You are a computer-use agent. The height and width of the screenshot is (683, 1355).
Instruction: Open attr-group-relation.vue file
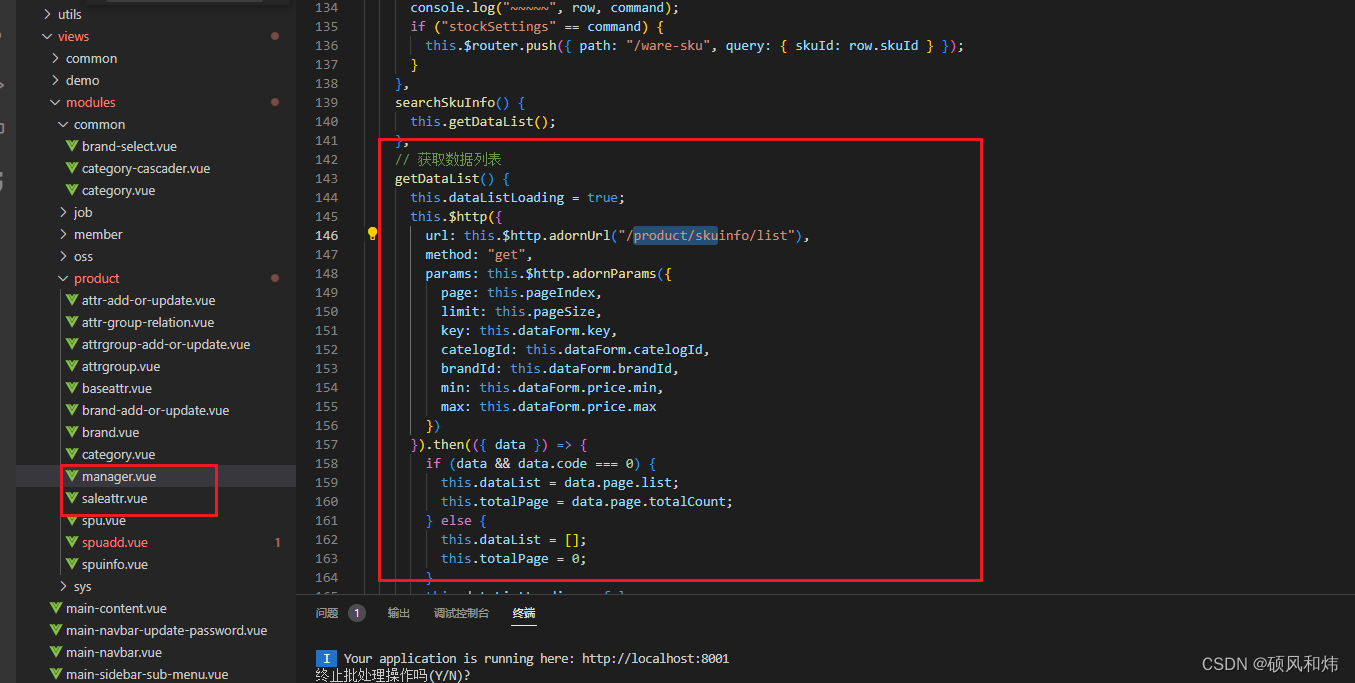coord(148,322)
